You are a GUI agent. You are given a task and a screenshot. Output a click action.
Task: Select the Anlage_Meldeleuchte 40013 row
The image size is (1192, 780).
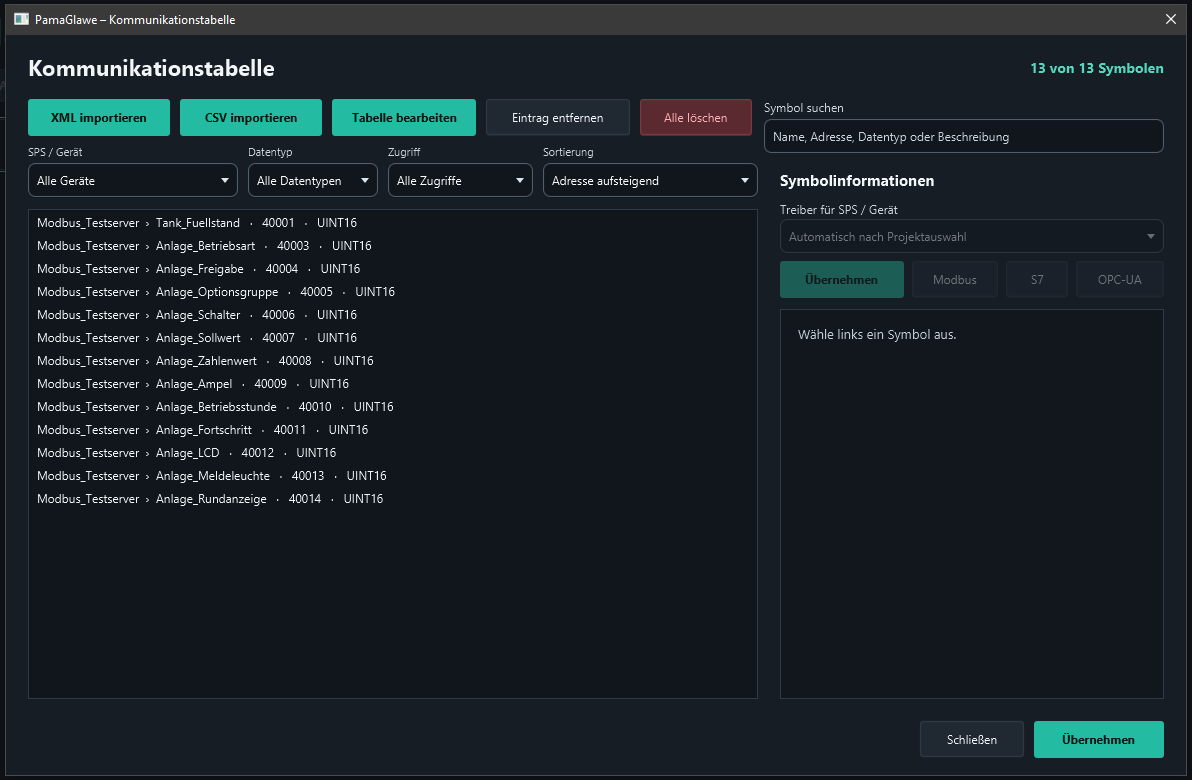point(392,476)
